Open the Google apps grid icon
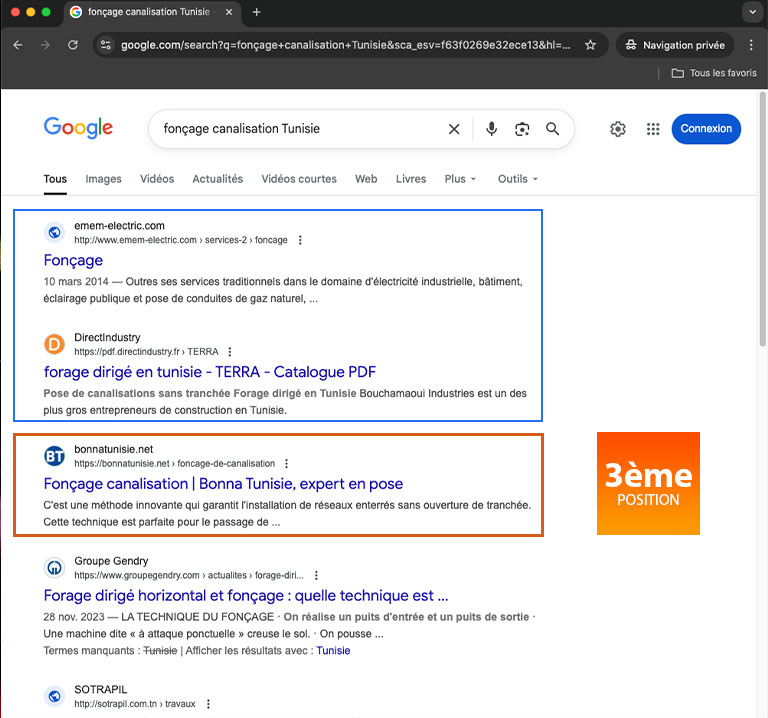This screenshot has height=718, width=768. [653, 129]
